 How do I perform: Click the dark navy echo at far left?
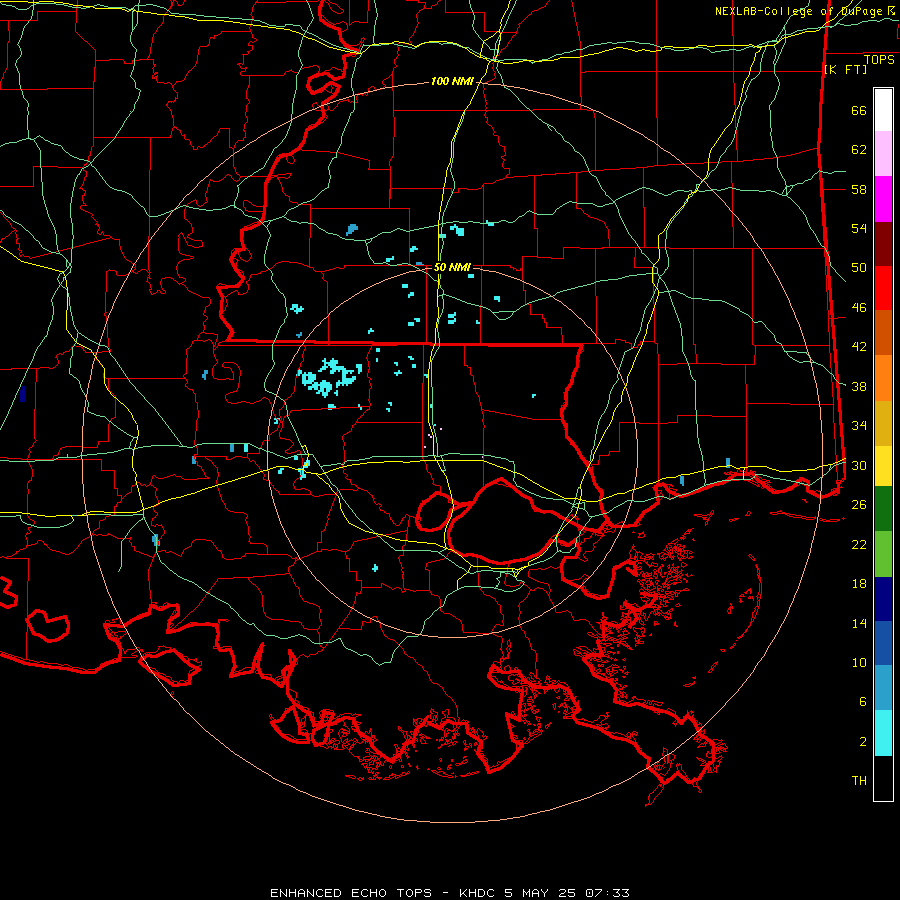[x=23, y=394]
